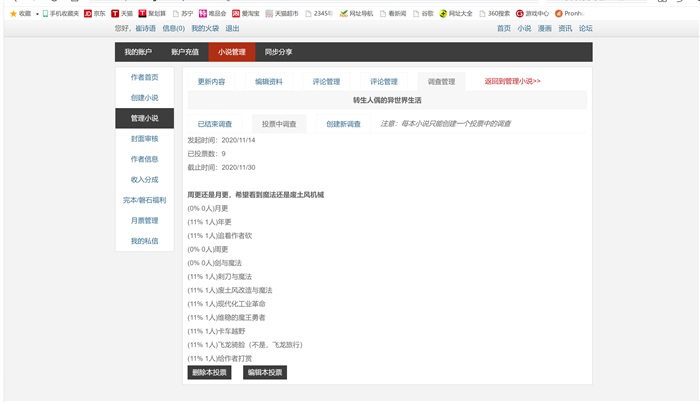Click the 删除本投票 button
This screenshot has width=700, height=404.
pyautogui.click(x=209, y=373)
